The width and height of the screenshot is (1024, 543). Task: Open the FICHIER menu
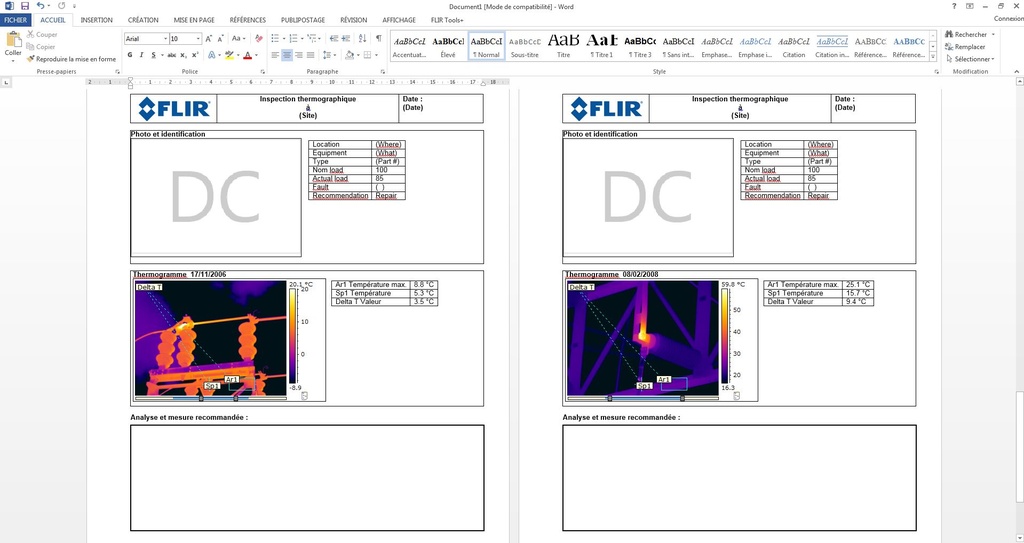click(x=16, y=20)
